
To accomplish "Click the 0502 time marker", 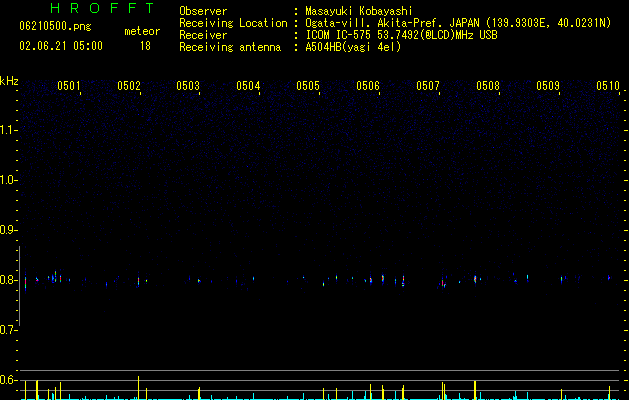I will 129,86.
